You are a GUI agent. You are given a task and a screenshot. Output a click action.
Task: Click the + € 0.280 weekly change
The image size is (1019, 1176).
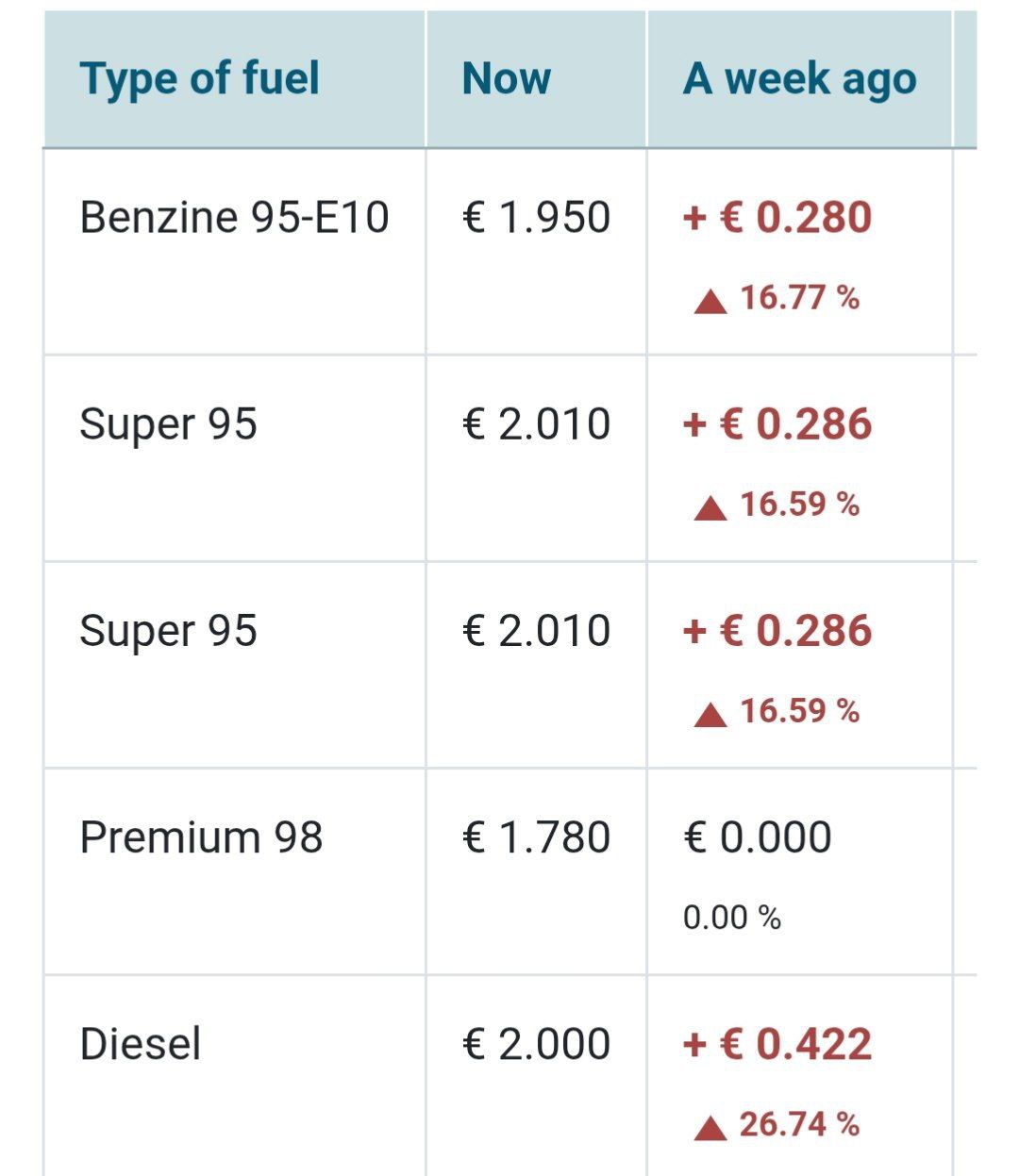tap(777, 218)
